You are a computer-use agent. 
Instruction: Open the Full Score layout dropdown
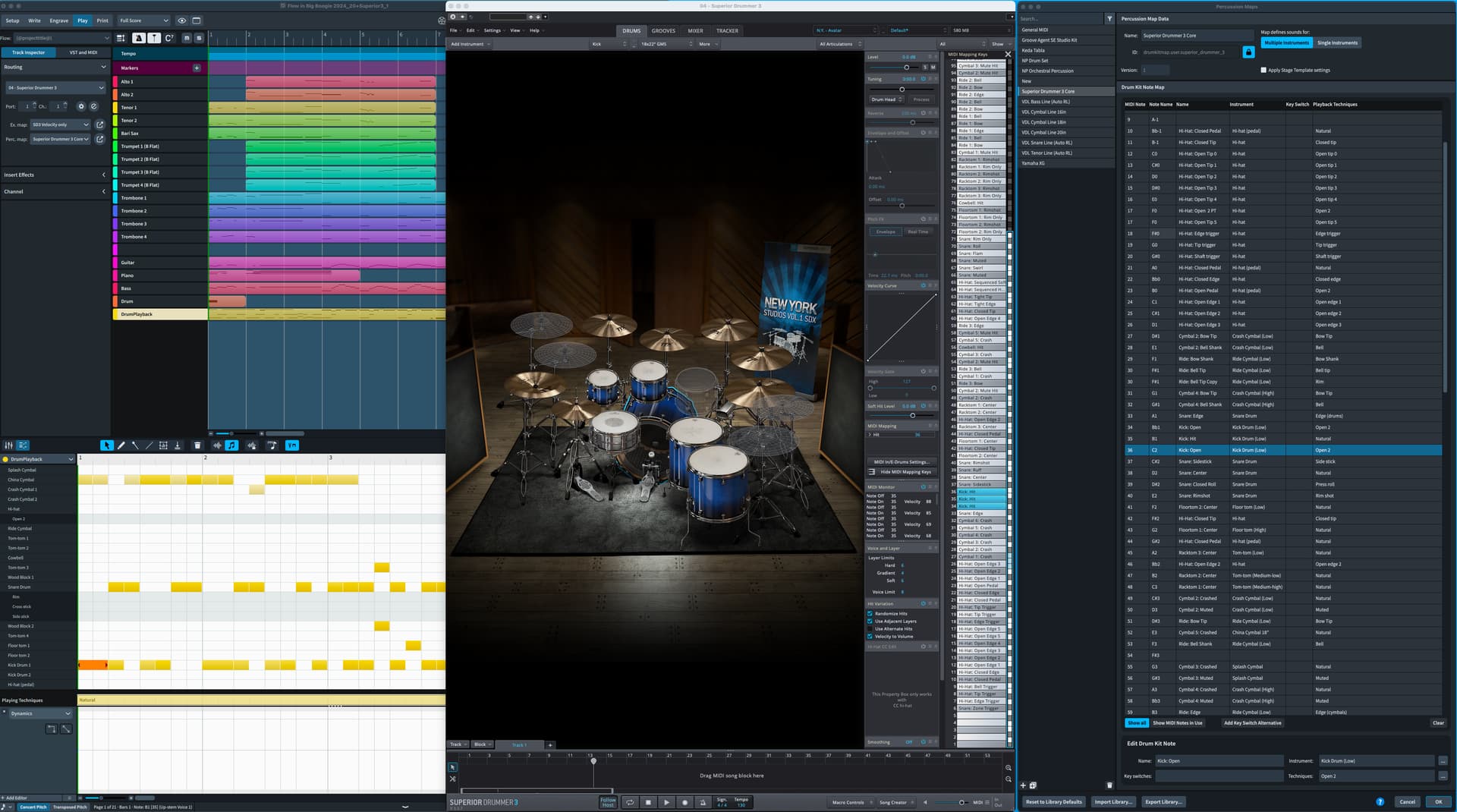[144, 20]
